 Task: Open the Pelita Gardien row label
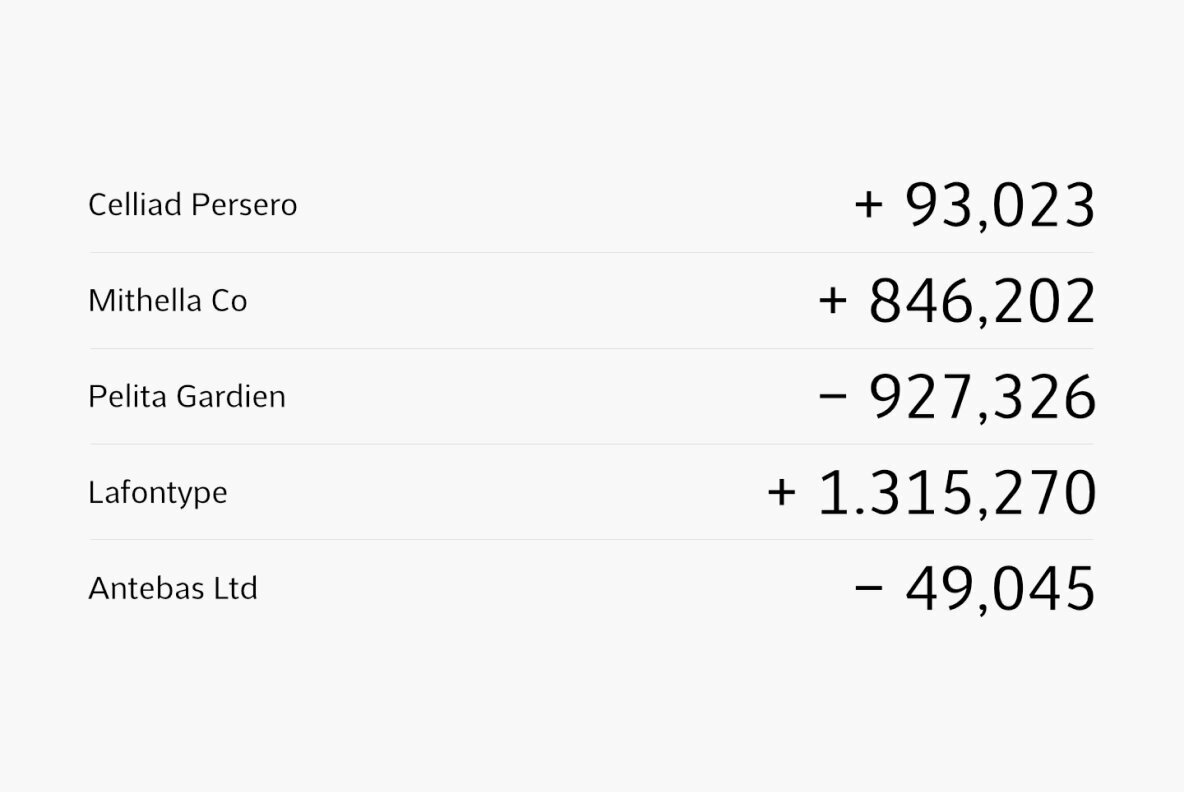(187, 397)
